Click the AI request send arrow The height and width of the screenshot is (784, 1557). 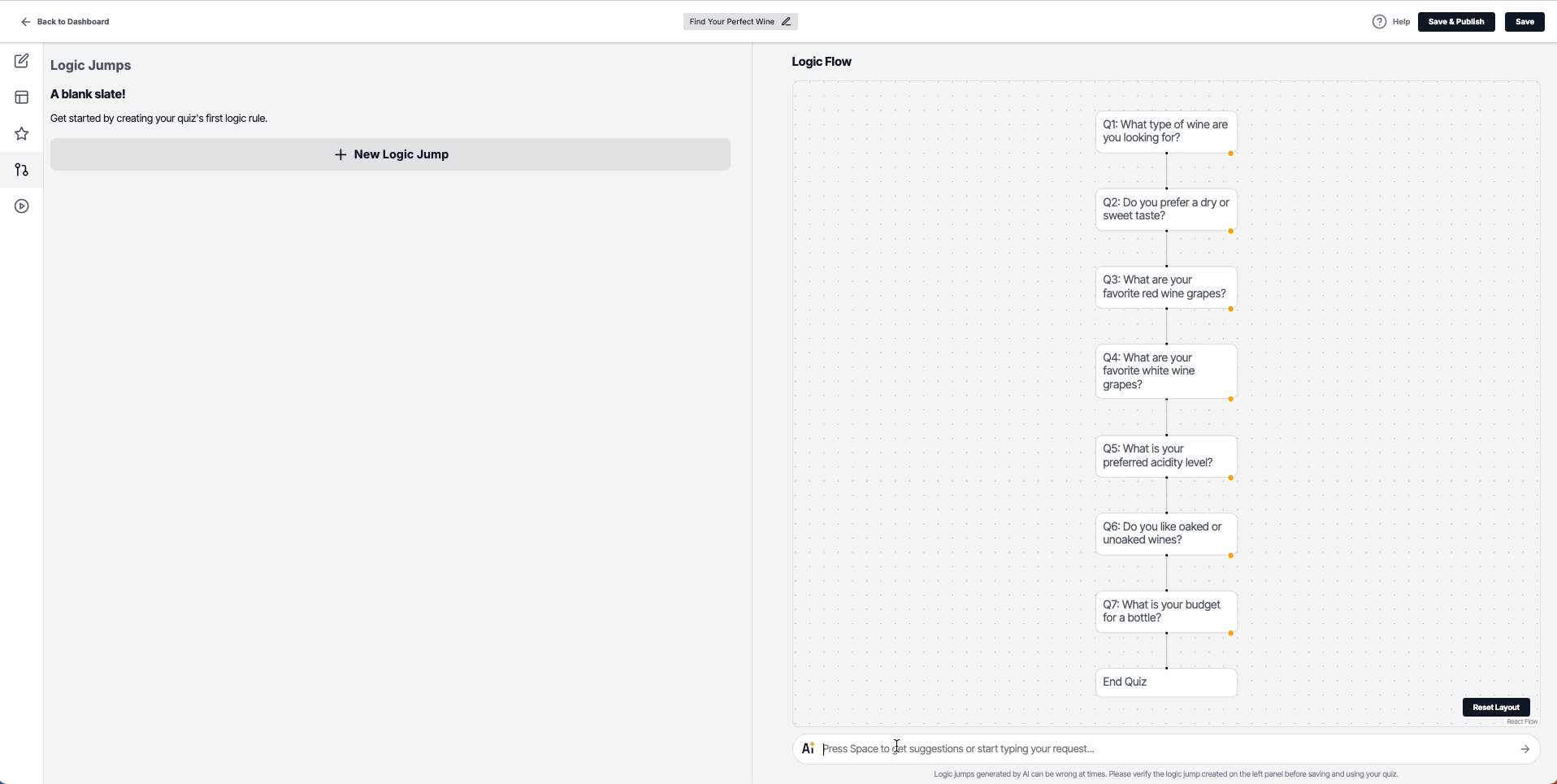(1524, 749)
